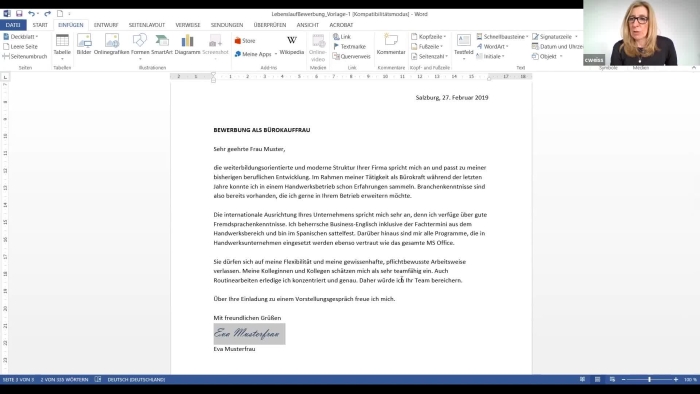Viewport: 700px width, 394px height.
Task: Insert a Querverweis cross-reference
Action: (x=352, y=56)
